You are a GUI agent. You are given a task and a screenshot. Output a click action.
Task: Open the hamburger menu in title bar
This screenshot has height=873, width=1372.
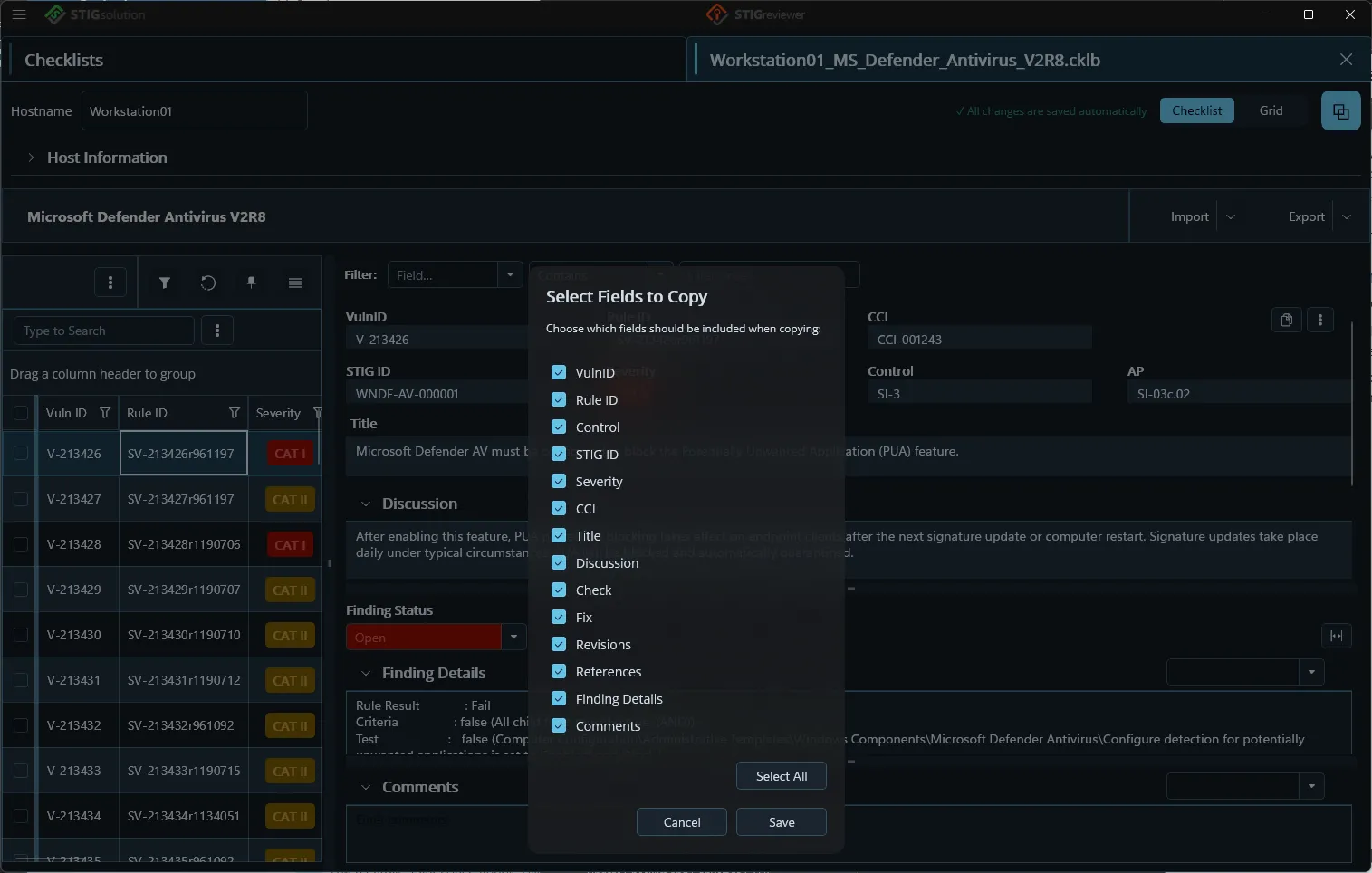tap(19, 14)
